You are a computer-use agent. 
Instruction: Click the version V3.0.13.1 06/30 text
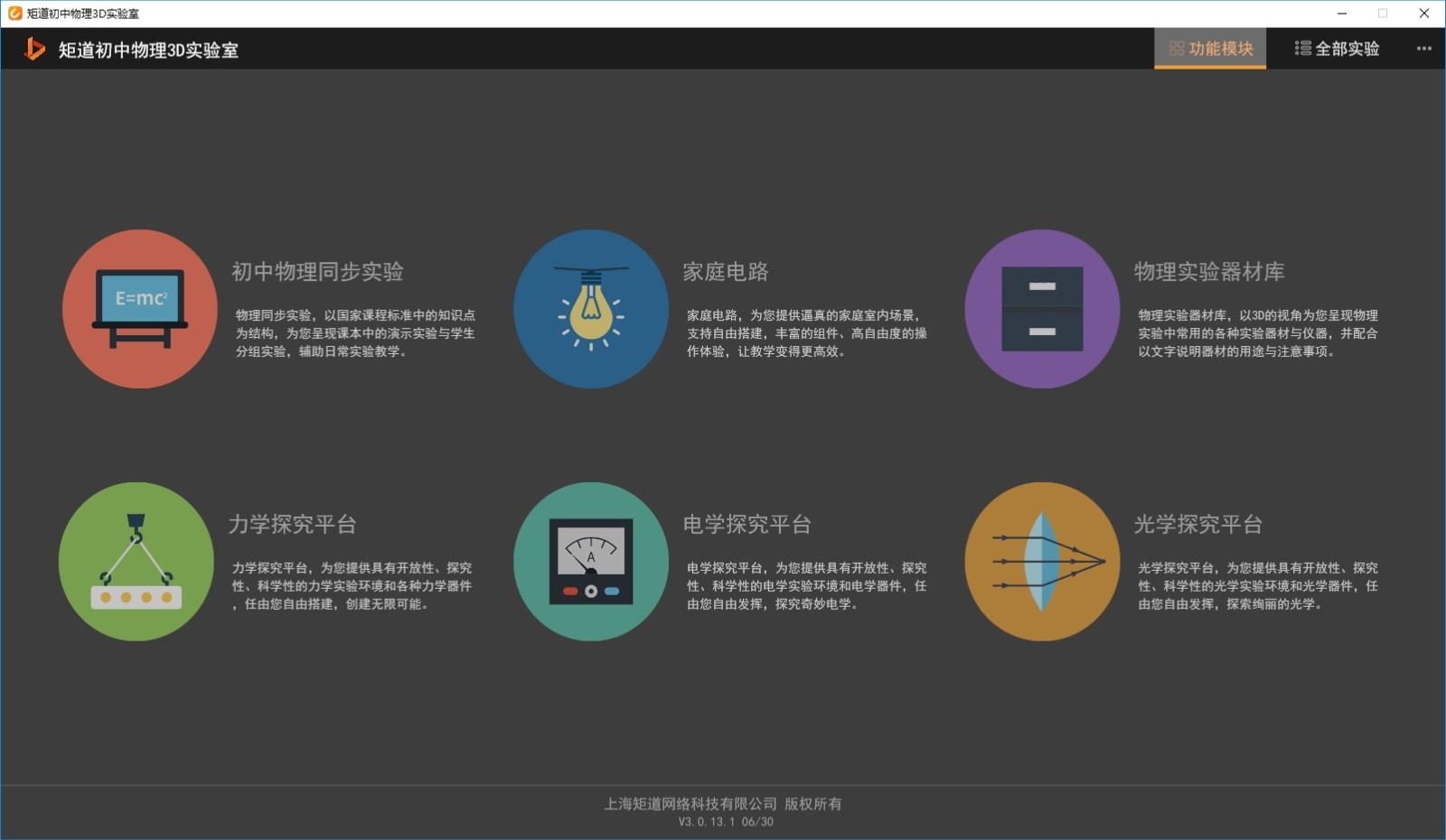click(726, 822)
